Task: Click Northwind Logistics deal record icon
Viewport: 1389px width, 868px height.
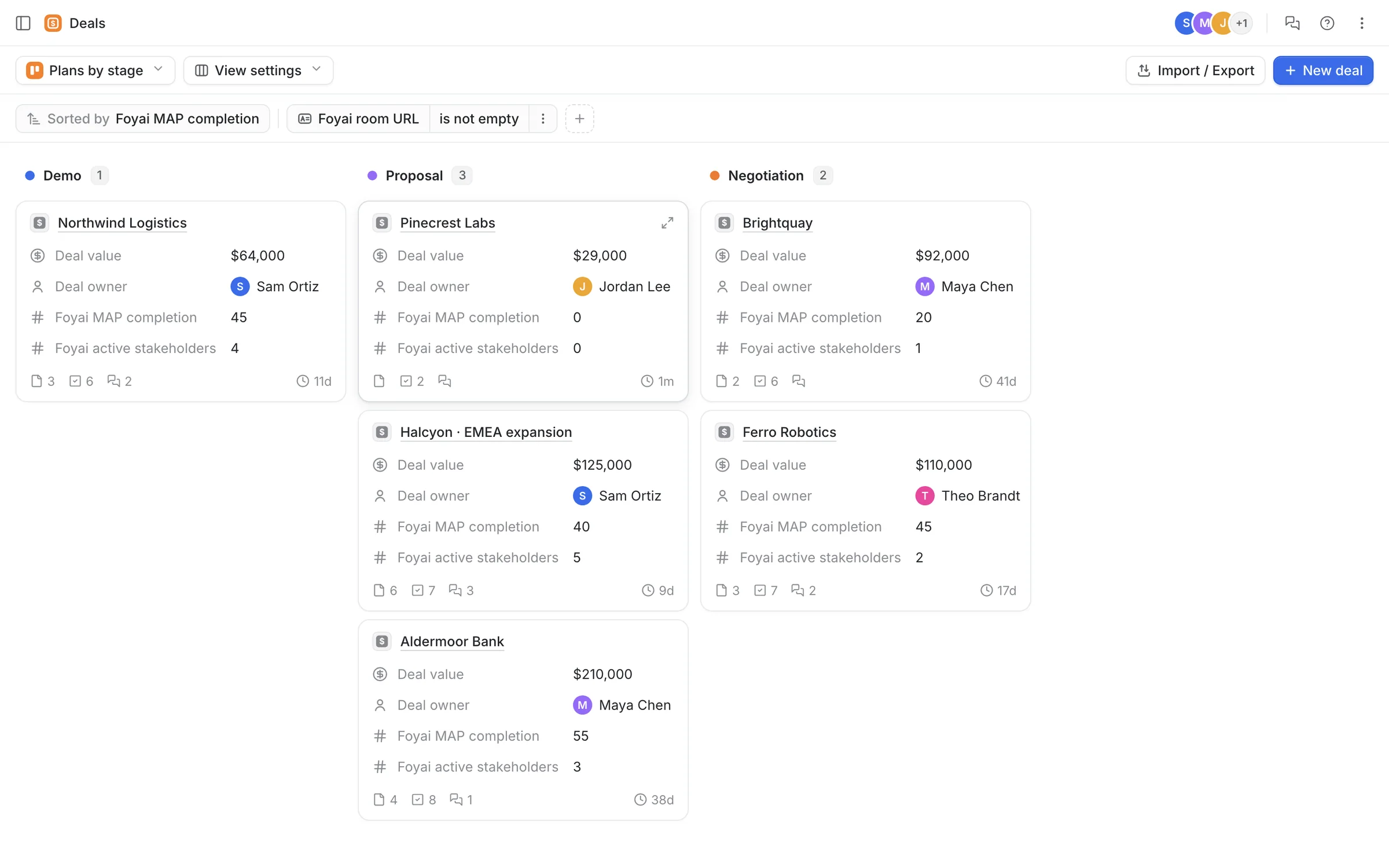Action: [39, 223]
